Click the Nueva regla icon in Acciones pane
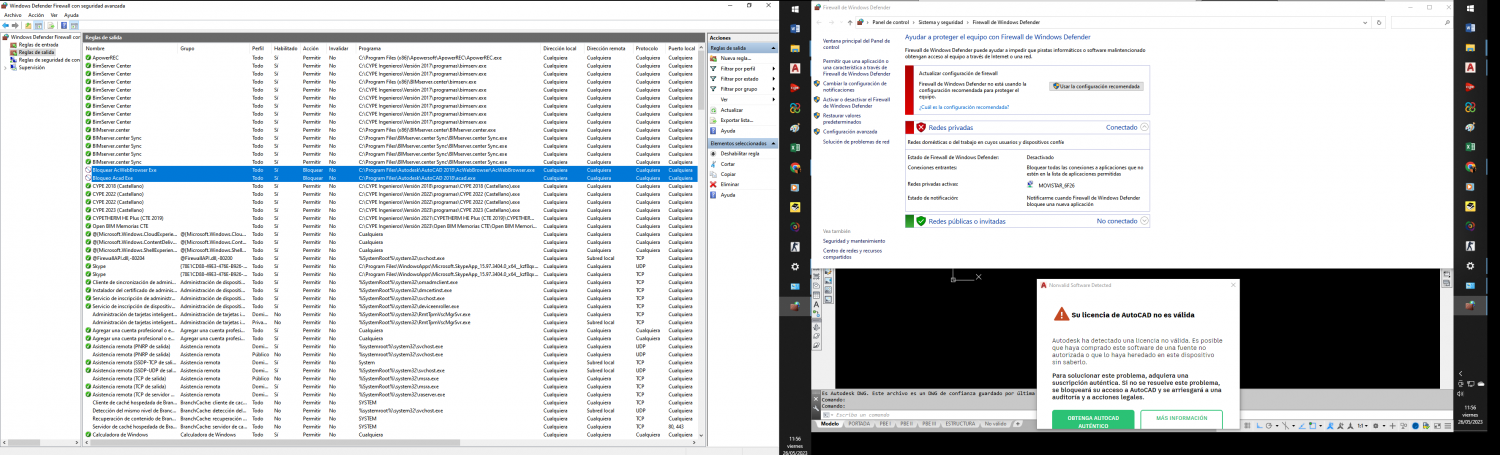Image resolution: width=1500 pixels, height=455 pixels. coord(713,58)
